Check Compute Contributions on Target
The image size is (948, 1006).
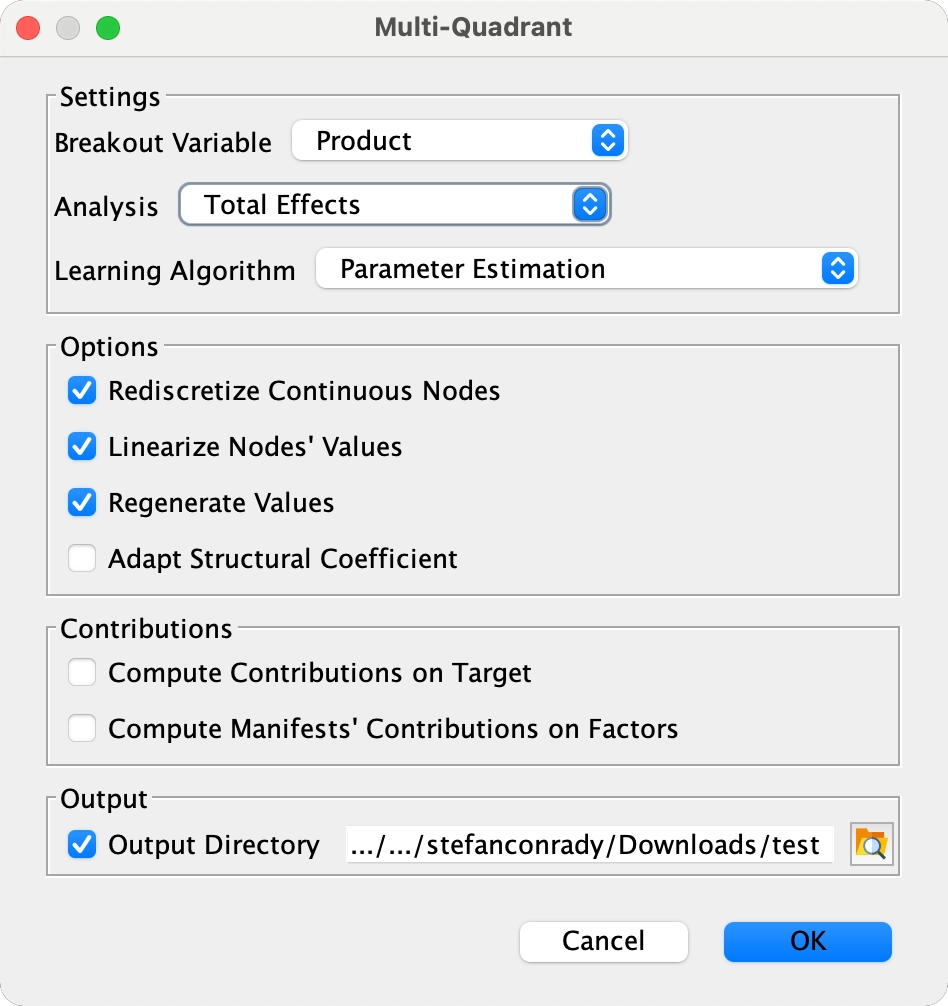82,674
